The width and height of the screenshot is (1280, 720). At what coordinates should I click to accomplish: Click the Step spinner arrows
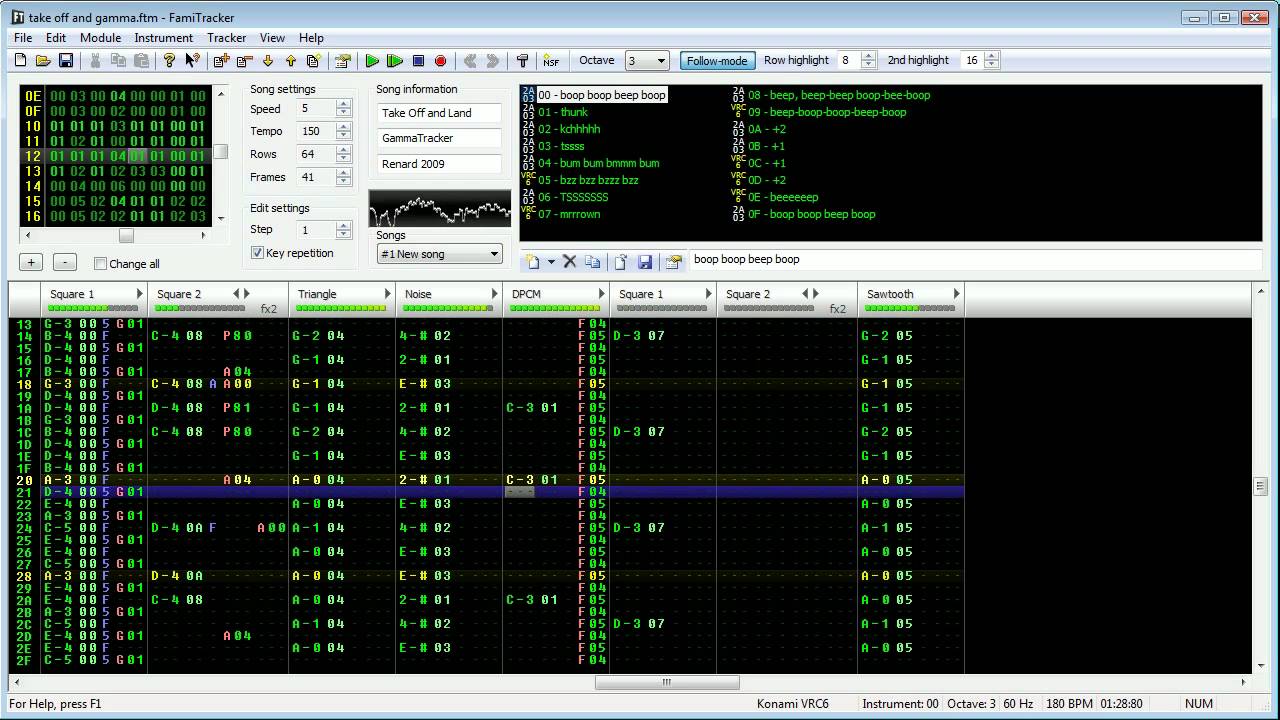344,231
